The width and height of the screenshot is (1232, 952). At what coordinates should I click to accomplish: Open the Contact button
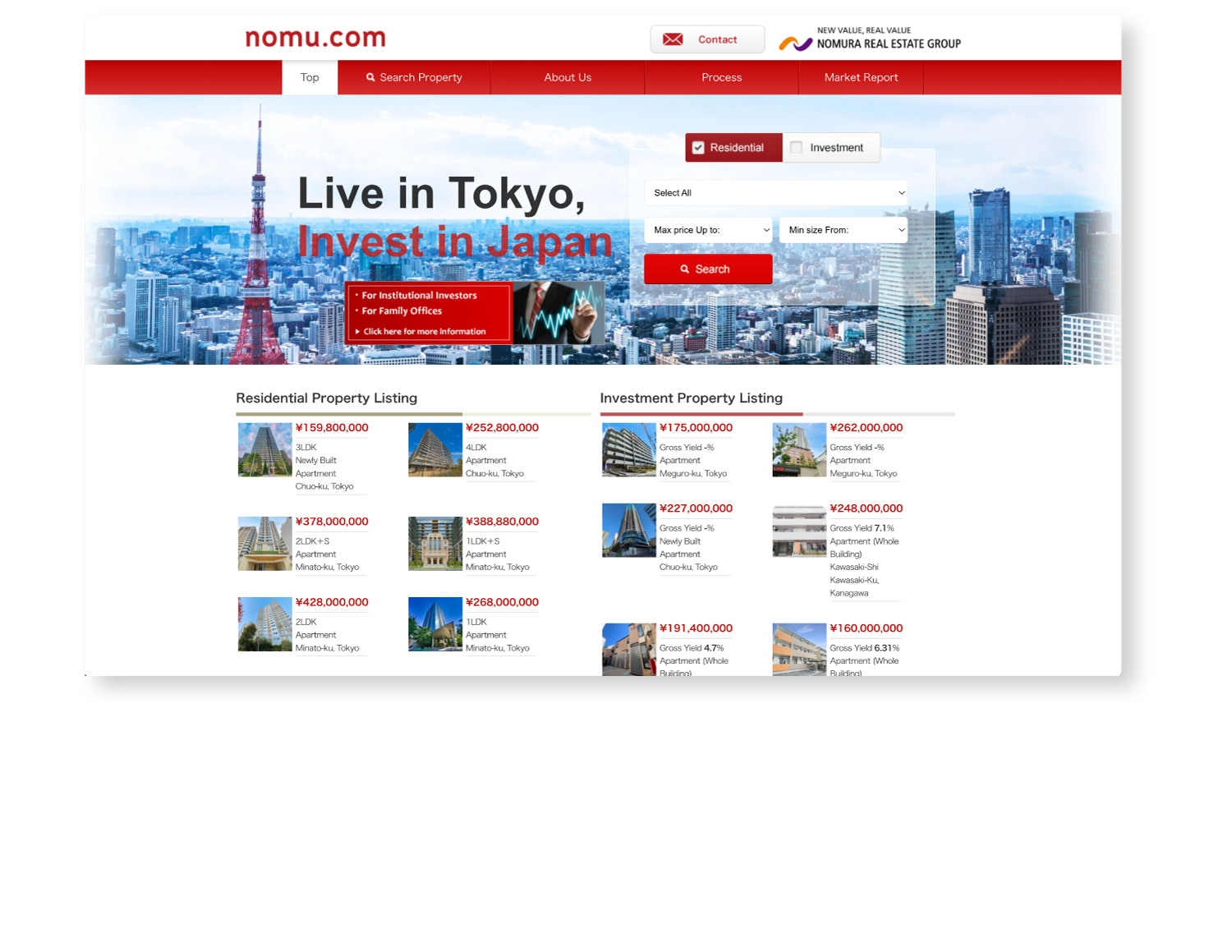click(x=707, y=39)
